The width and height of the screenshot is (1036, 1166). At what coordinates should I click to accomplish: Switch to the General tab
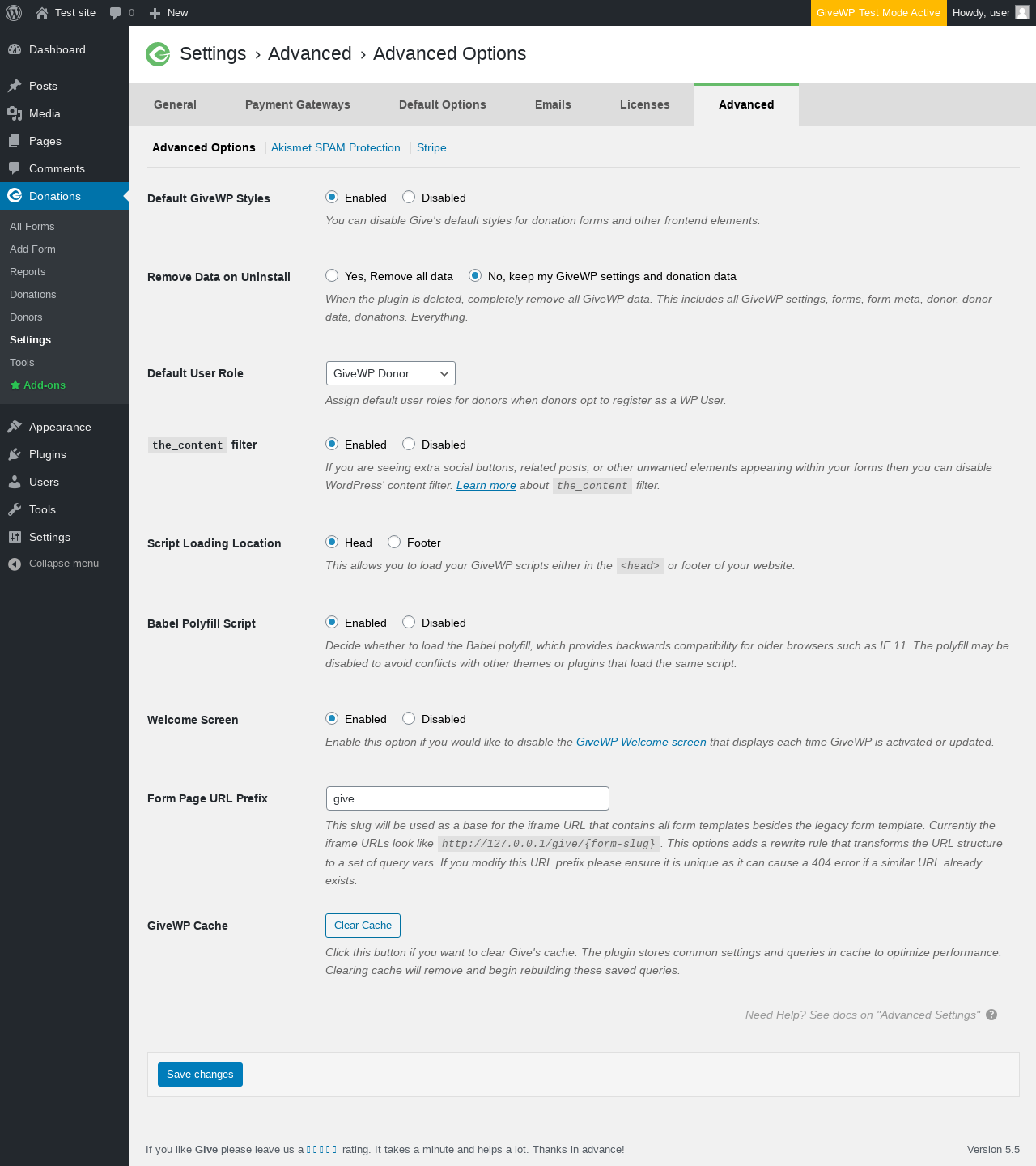[x=175, y=104]
